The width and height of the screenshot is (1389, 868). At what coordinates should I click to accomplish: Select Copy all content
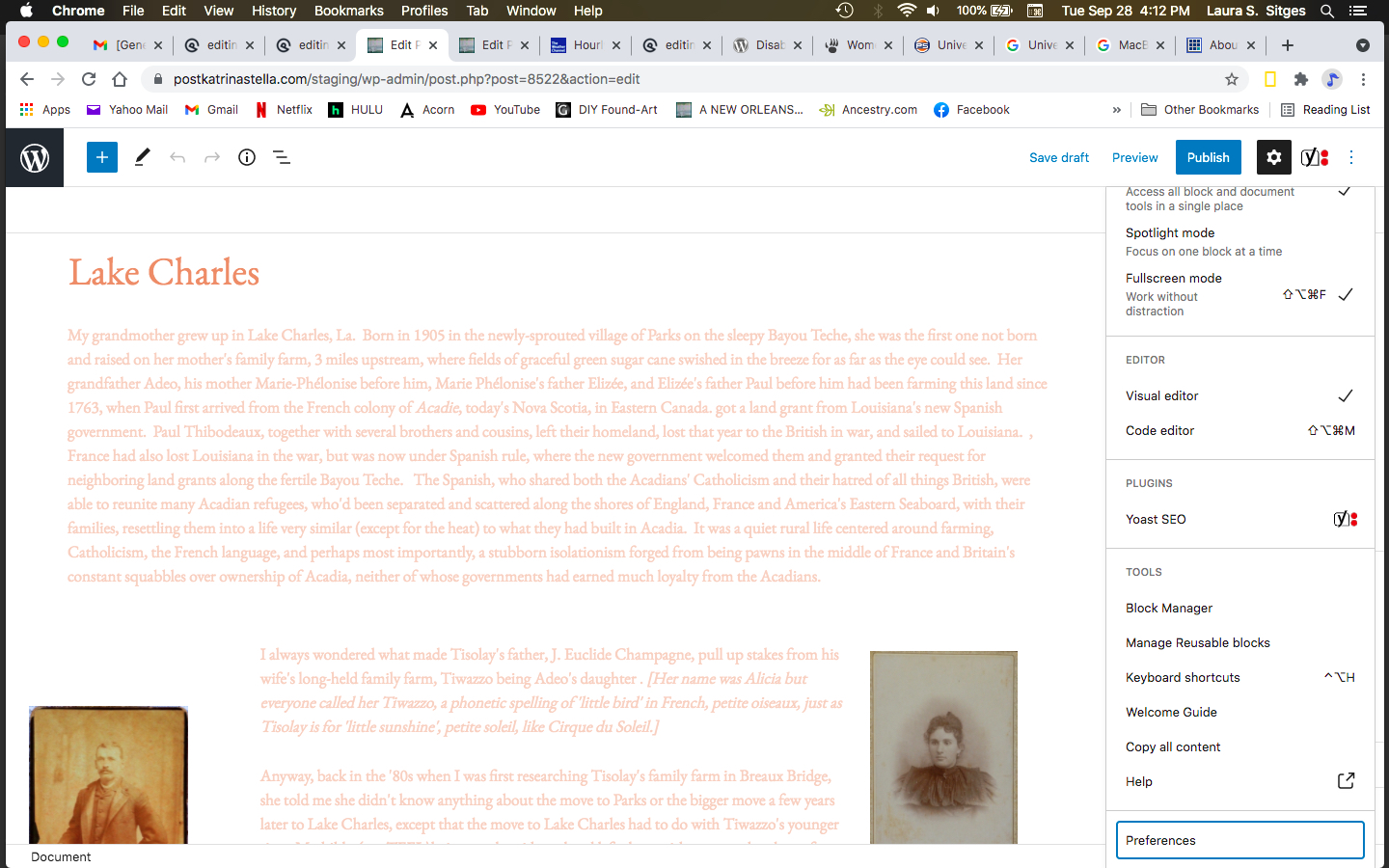[x=1239, y=746]
